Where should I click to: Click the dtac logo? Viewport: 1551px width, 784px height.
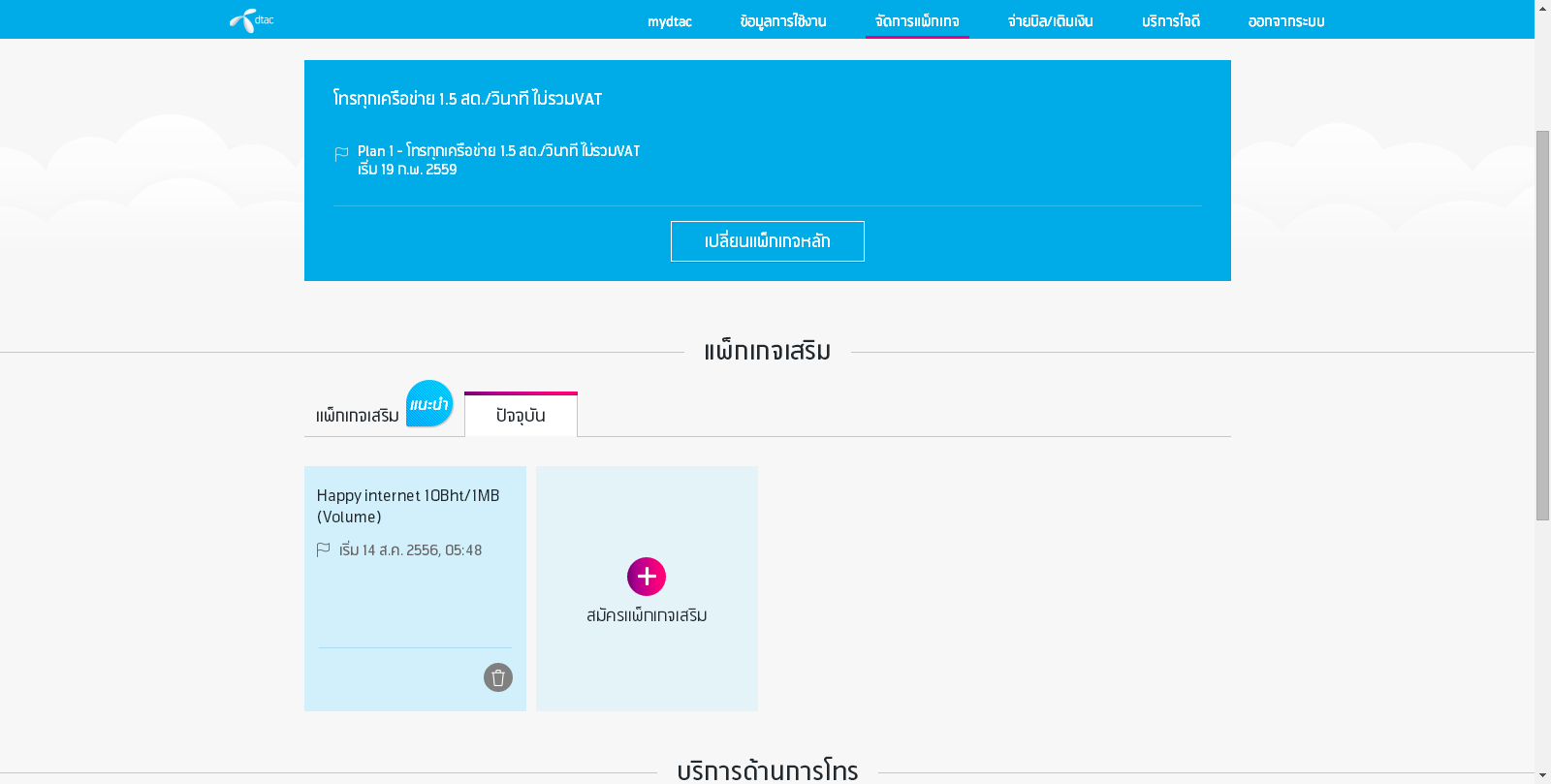[x=252, y=20]
